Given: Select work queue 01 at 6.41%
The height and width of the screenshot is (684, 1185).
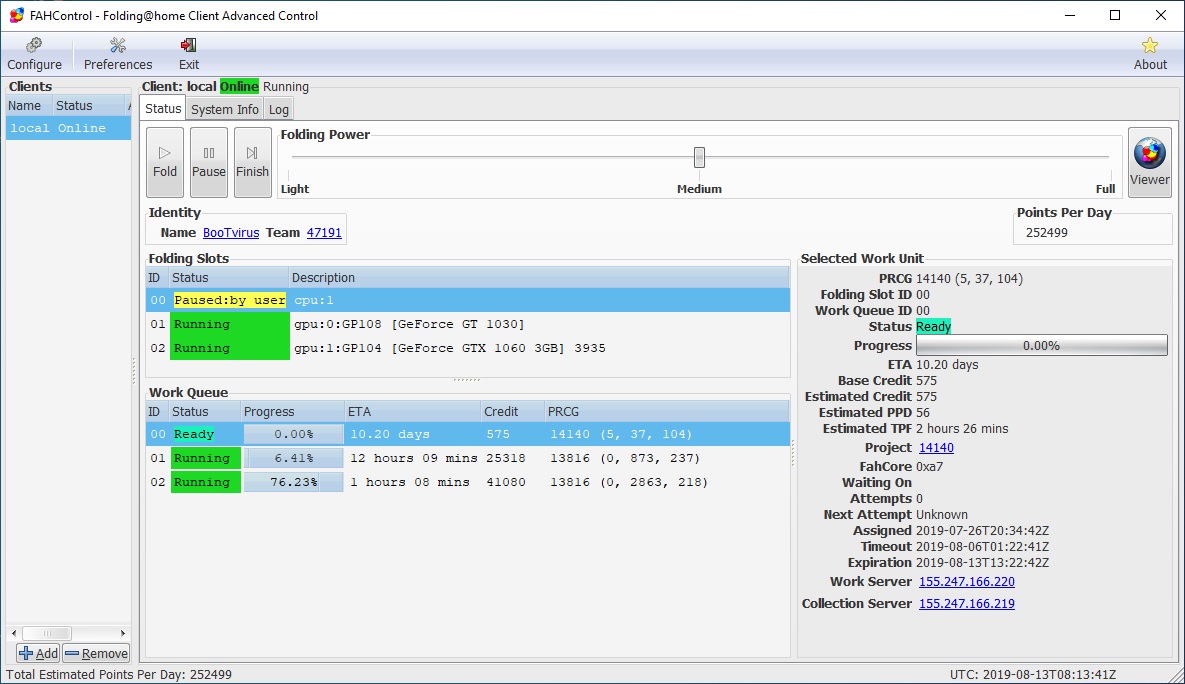Looking at the screenshot, I should pyautogui.click(x=468, y=458).
